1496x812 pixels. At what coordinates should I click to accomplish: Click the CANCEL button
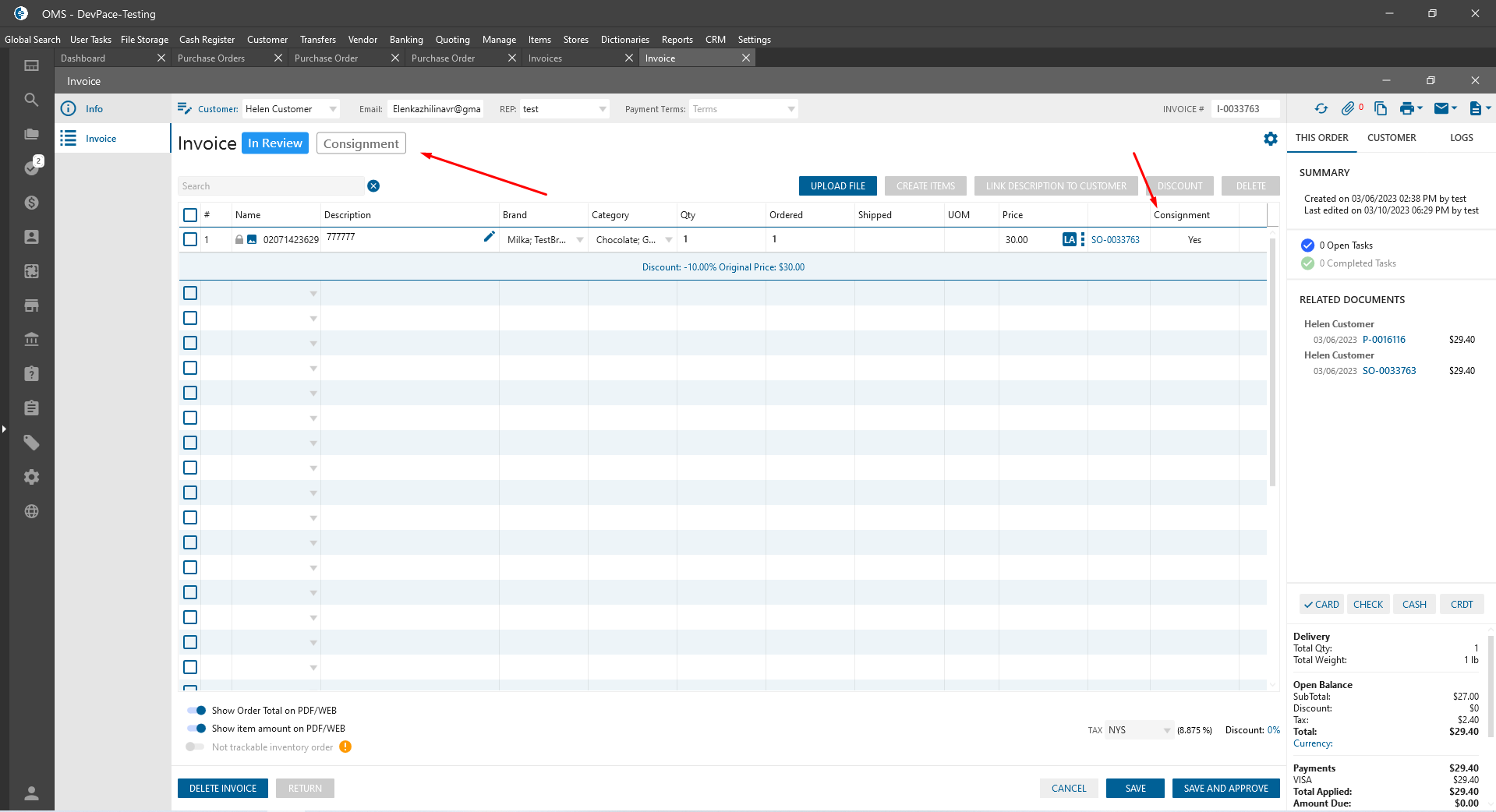[x=1069, y=789]
